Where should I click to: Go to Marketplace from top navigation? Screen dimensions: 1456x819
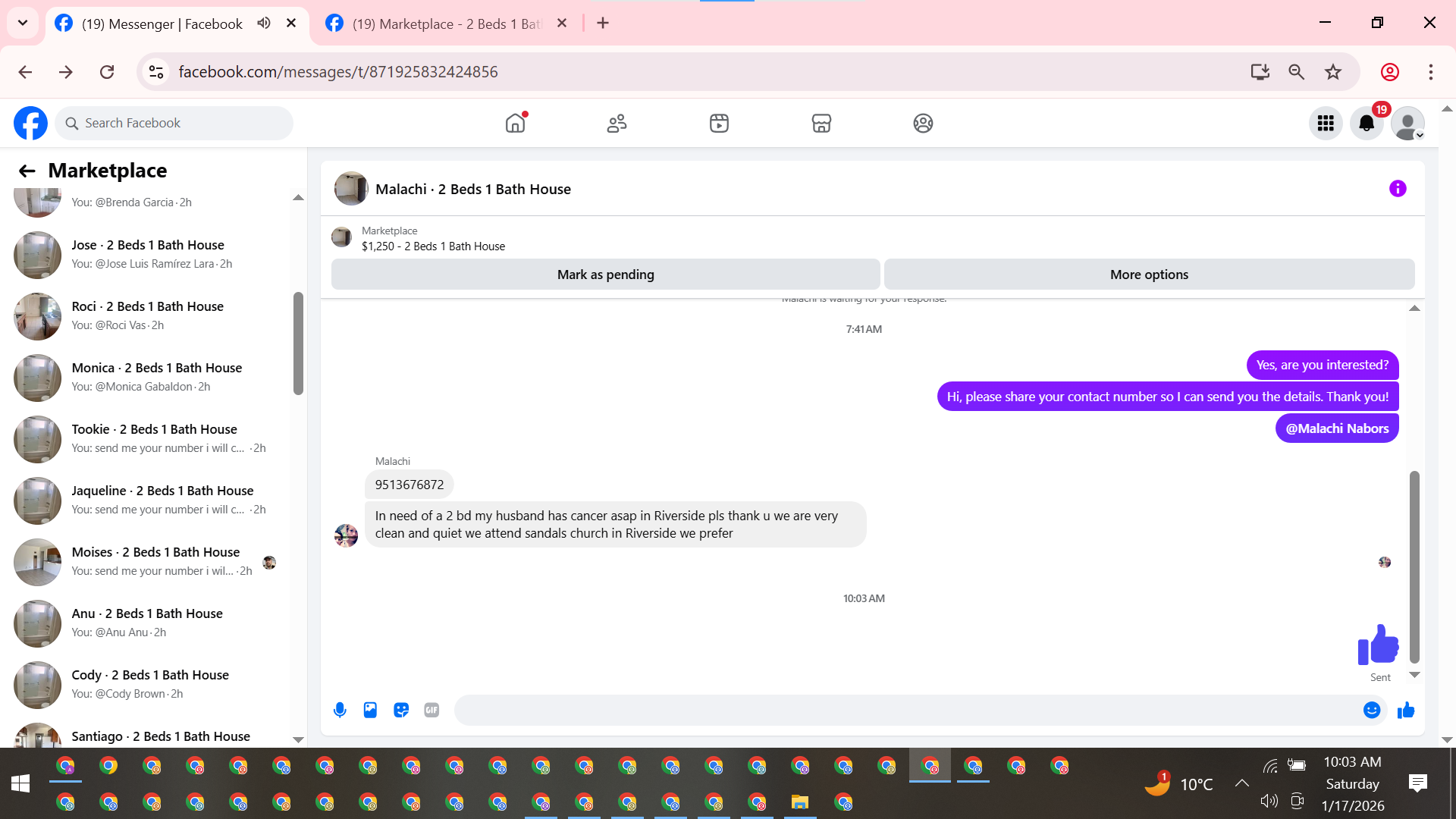tap(821, 123)
